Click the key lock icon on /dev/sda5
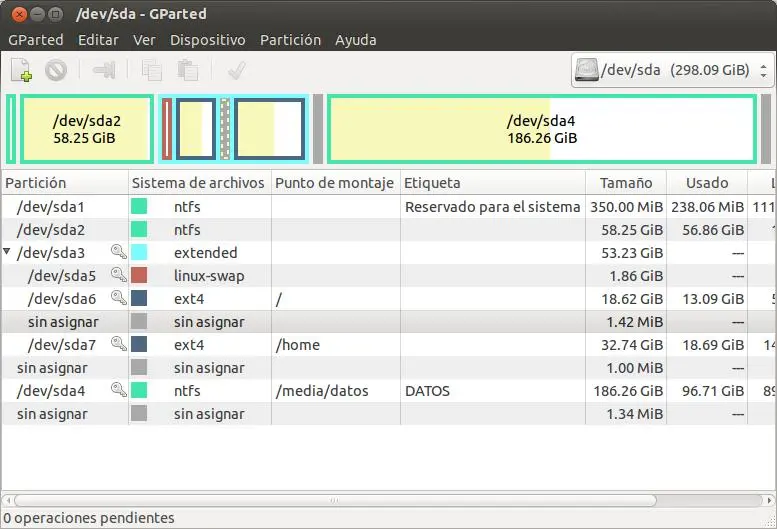Viewport: 777px width, 529px height. point(118,275)
